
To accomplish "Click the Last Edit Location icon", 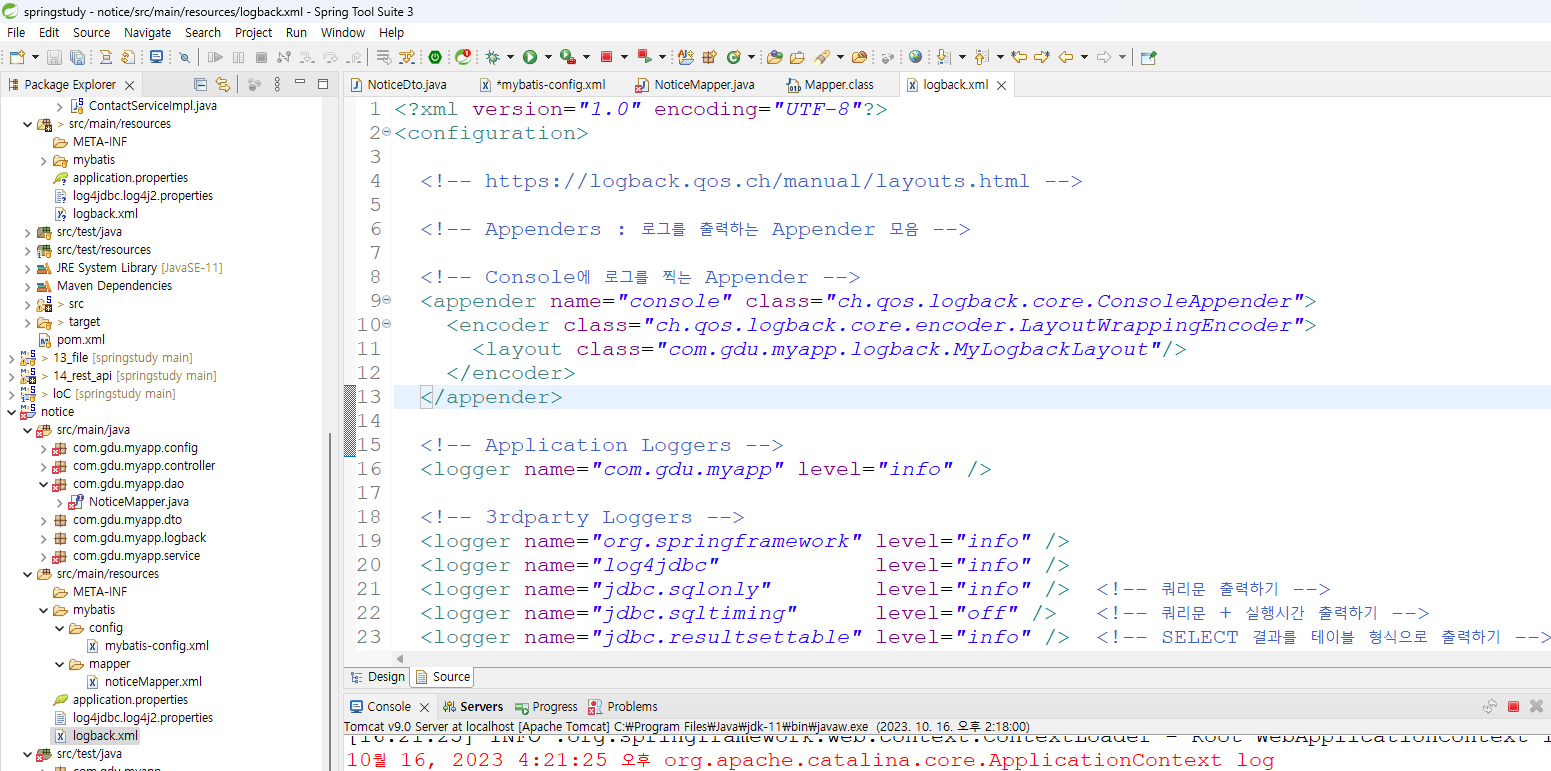I will [1019, 57].
